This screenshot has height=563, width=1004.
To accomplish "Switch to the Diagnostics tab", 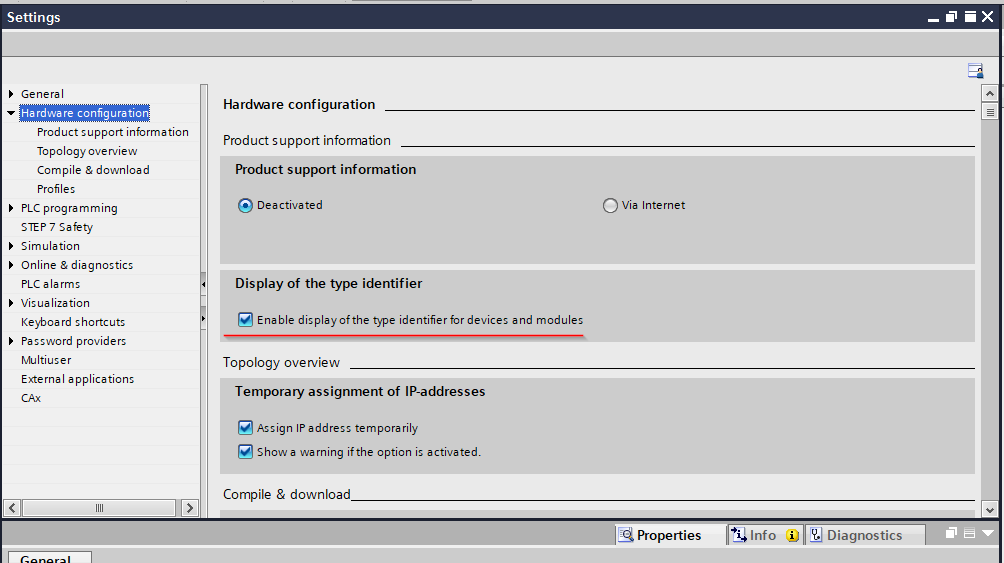I will [864, 535].
